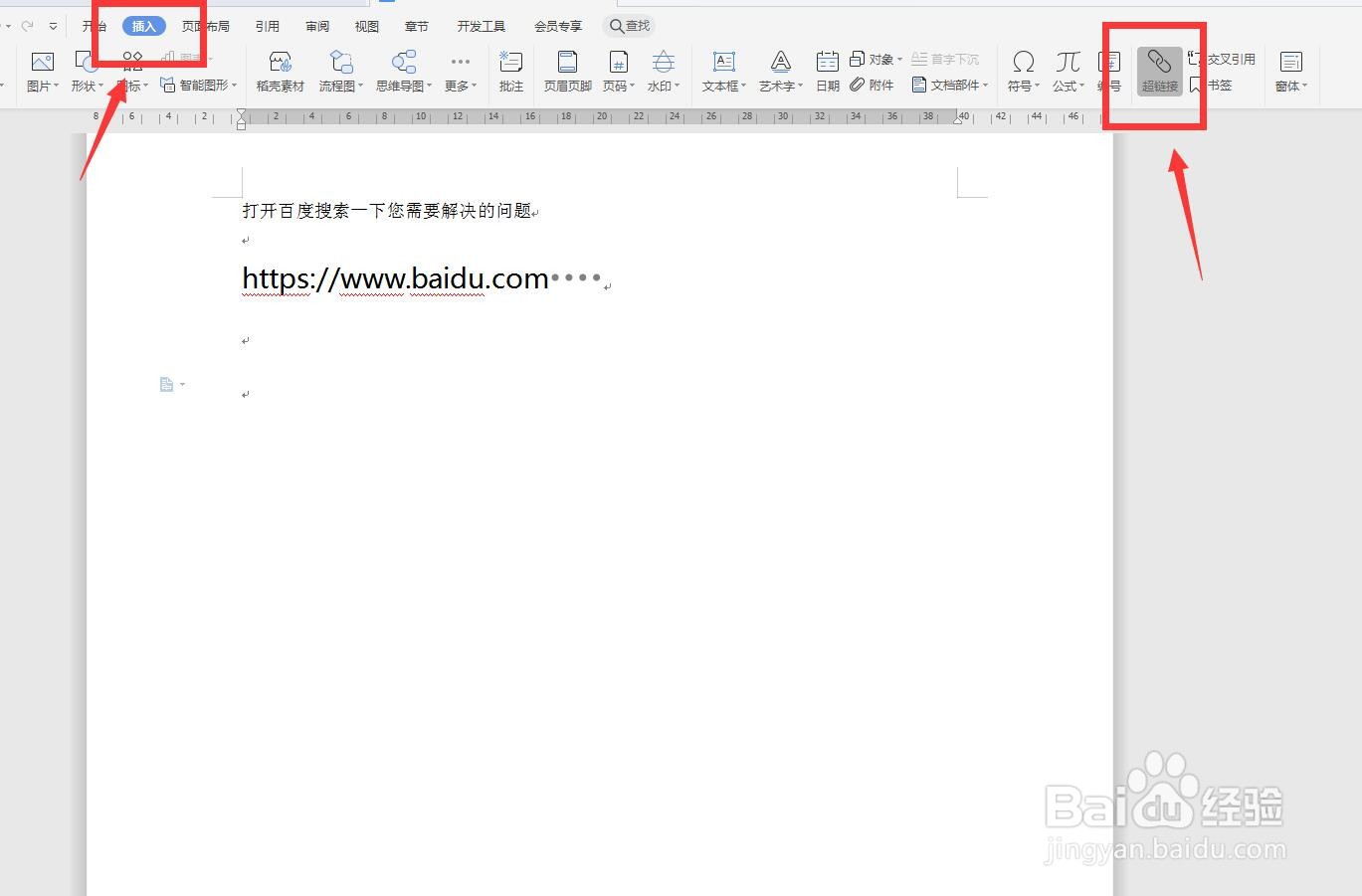This screenshot has width=1362, height=896.
Task: Click the 符号 omega symbol icon
Action: coord(1023,63)
